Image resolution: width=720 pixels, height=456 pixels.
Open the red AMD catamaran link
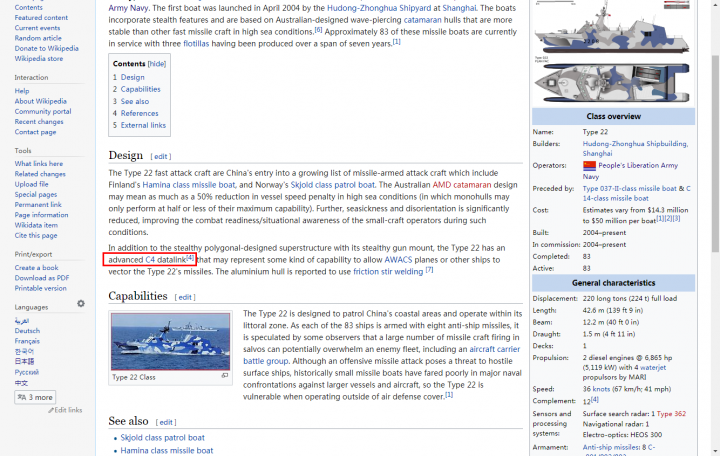tap(462, 185)
